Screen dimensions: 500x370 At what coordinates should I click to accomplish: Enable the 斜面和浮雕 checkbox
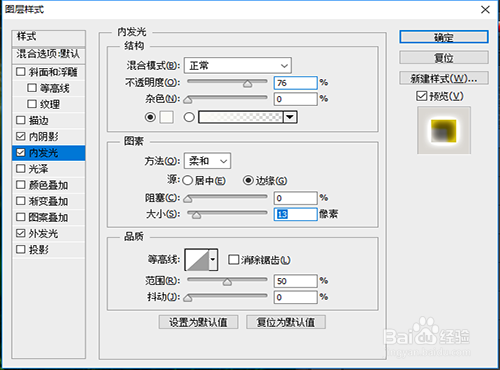(21, 72)
